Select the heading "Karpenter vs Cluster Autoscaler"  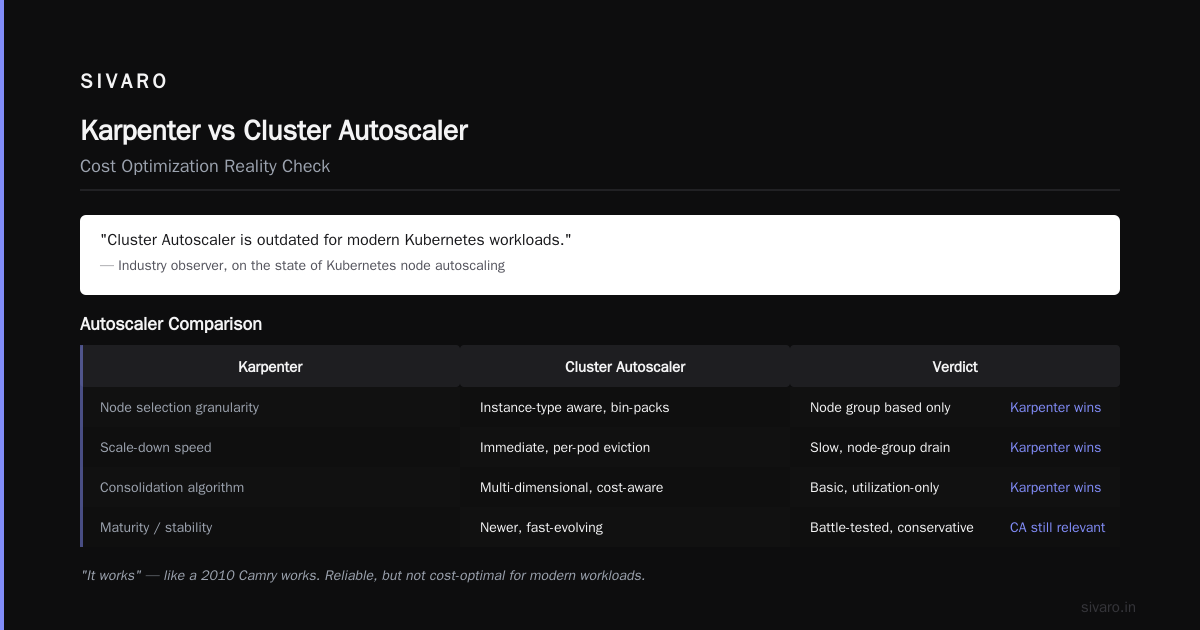(x=274, y=130)
